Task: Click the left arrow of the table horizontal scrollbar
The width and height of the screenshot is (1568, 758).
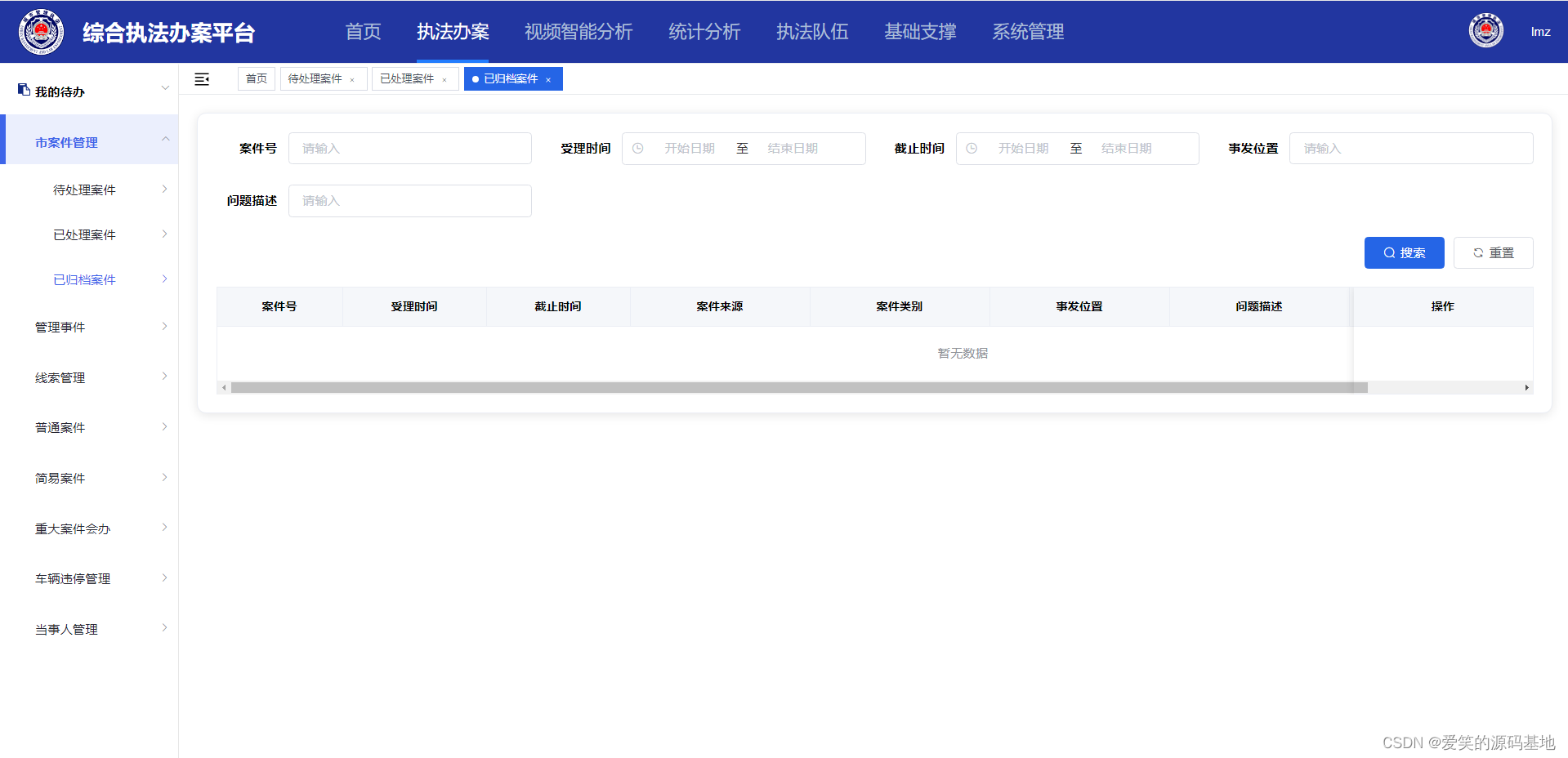Action: [x=224, y=388]
